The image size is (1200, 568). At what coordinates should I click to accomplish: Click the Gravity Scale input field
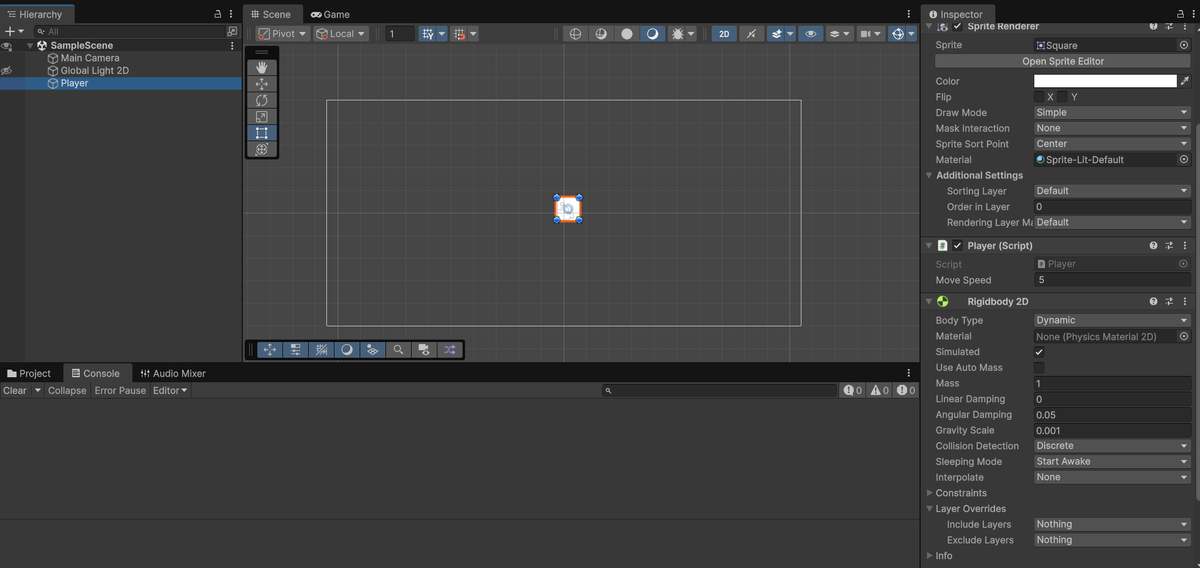point(1112,430)
